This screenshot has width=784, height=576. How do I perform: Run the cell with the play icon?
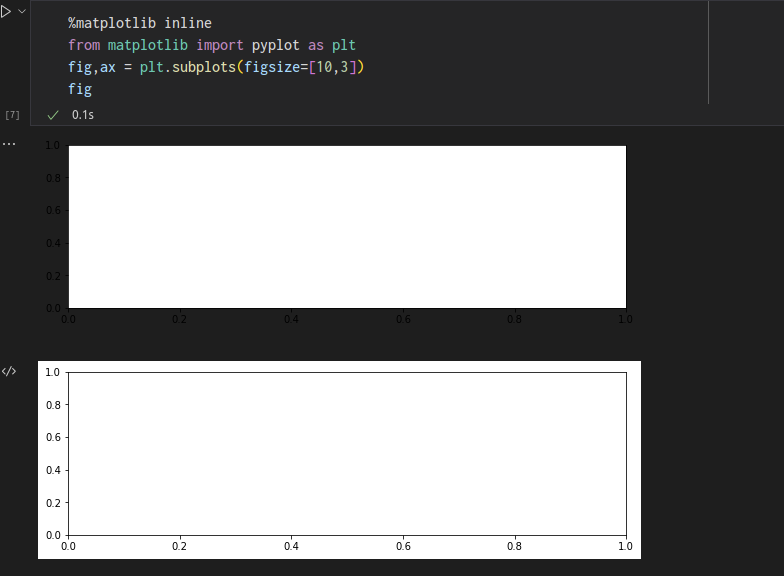pyautogui.click(x=6, y=12)
